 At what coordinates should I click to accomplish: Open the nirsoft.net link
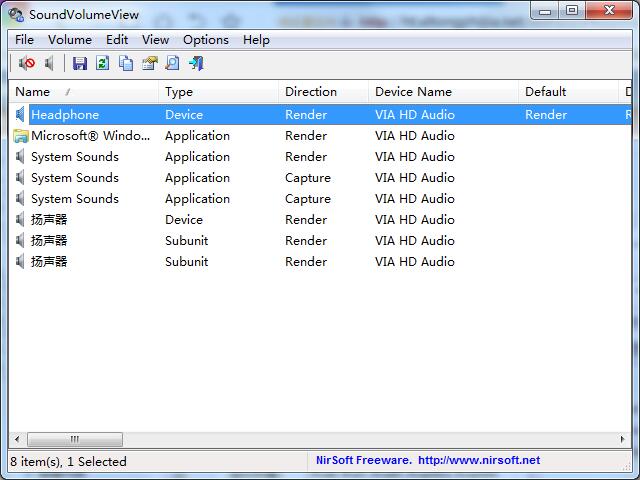(479, 460)
